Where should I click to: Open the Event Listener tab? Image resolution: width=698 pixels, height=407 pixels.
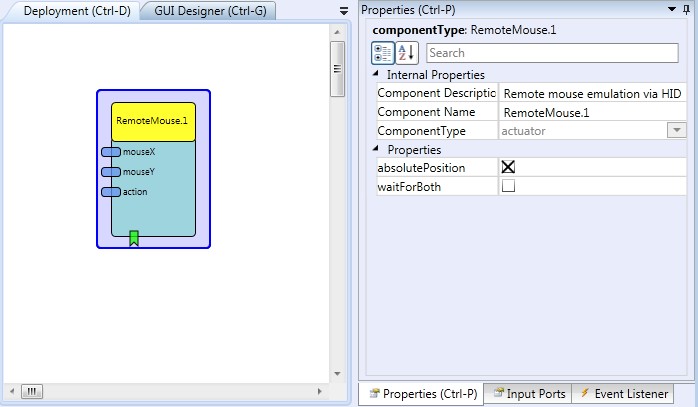pos(623,394)
